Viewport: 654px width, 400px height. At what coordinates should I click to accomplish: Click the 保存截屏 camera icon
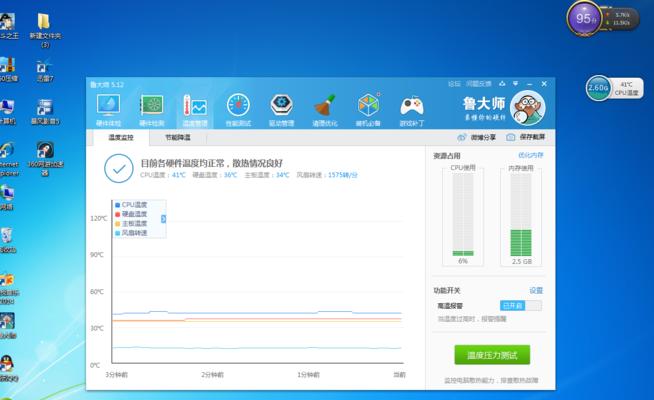[511, 137]
